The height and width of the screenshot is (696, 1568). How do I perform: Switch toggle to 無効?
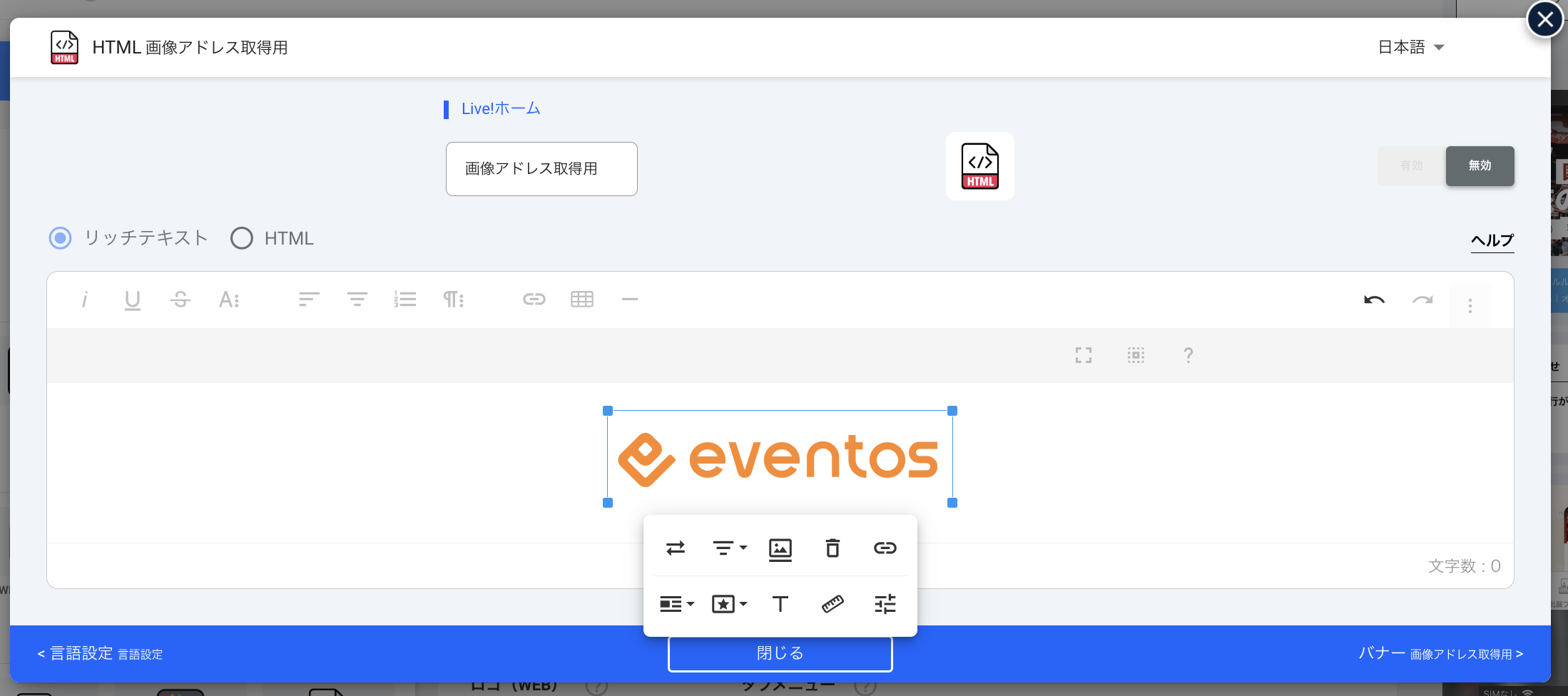click(1480, 165)
